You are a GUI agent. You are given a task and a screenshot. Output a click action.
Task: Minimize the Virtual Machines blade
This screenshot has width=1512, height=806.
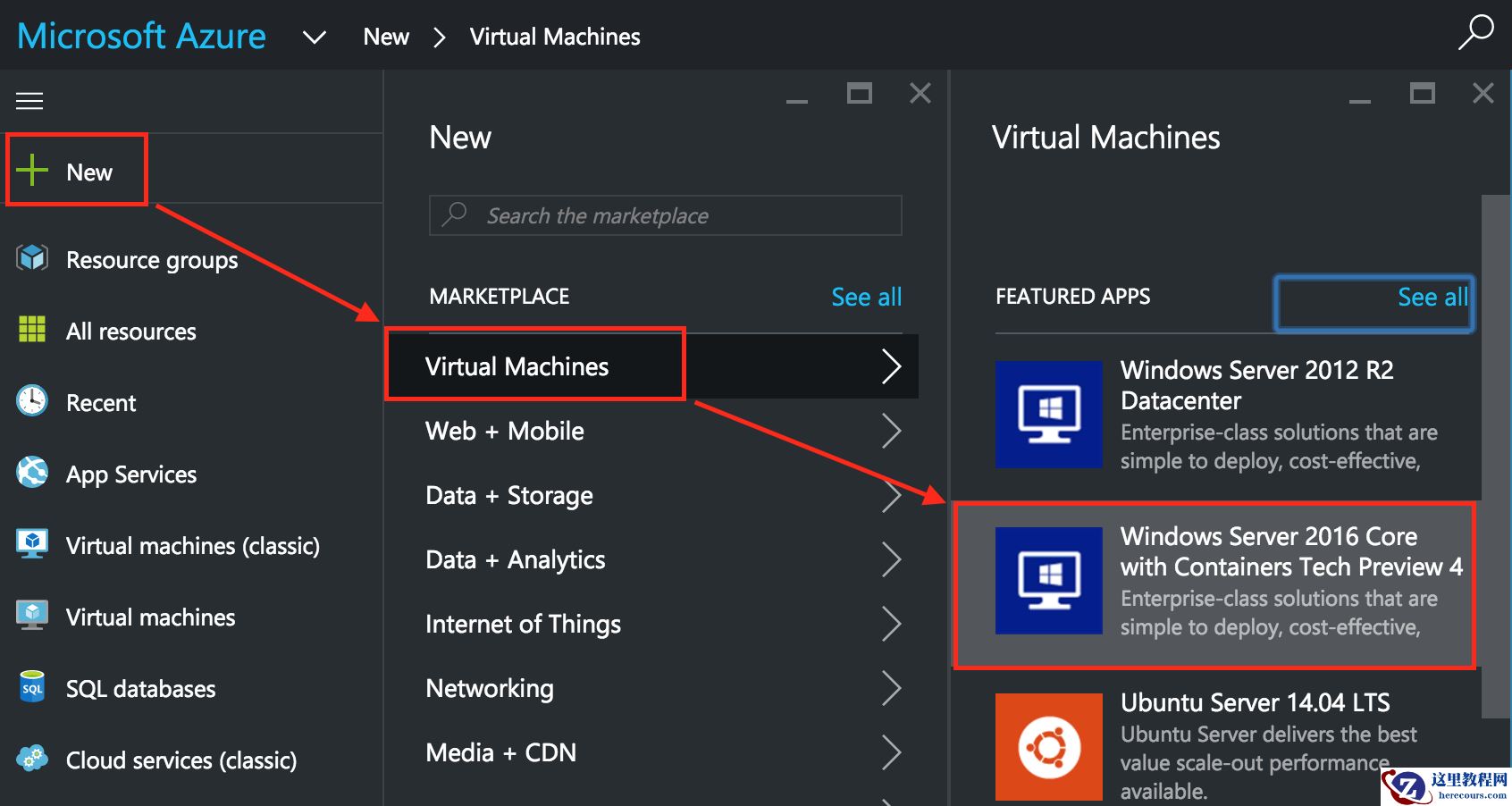tap(1360, 100)
